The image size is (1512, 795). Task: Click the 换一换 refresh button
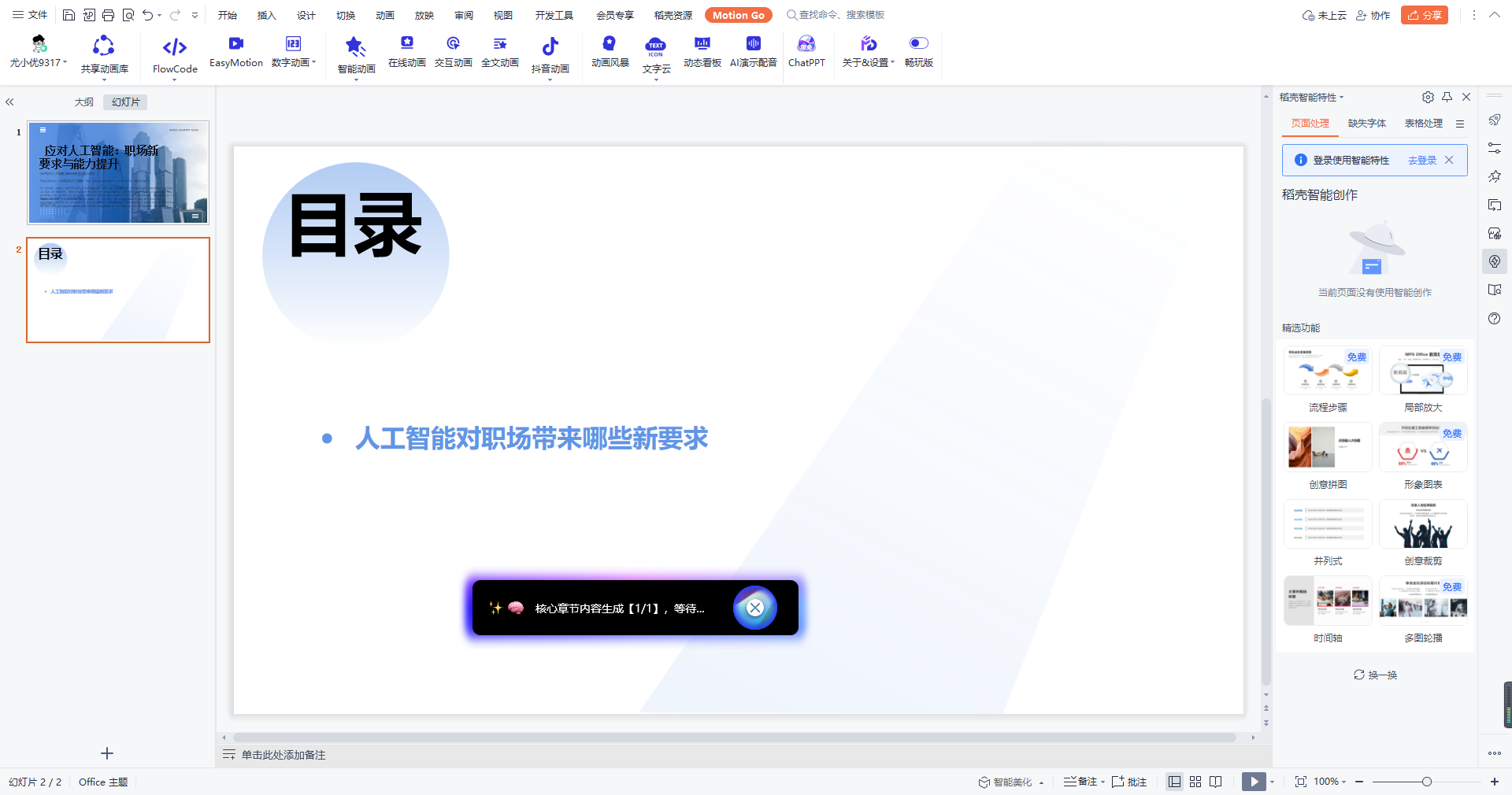pos(1374,675)
